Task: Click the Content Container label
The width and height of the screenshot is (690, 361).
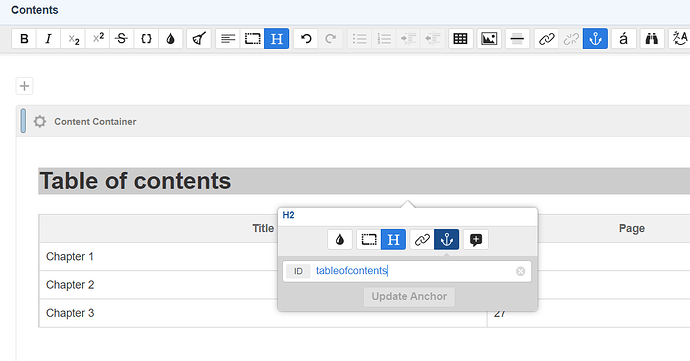Action: point(95,122)
